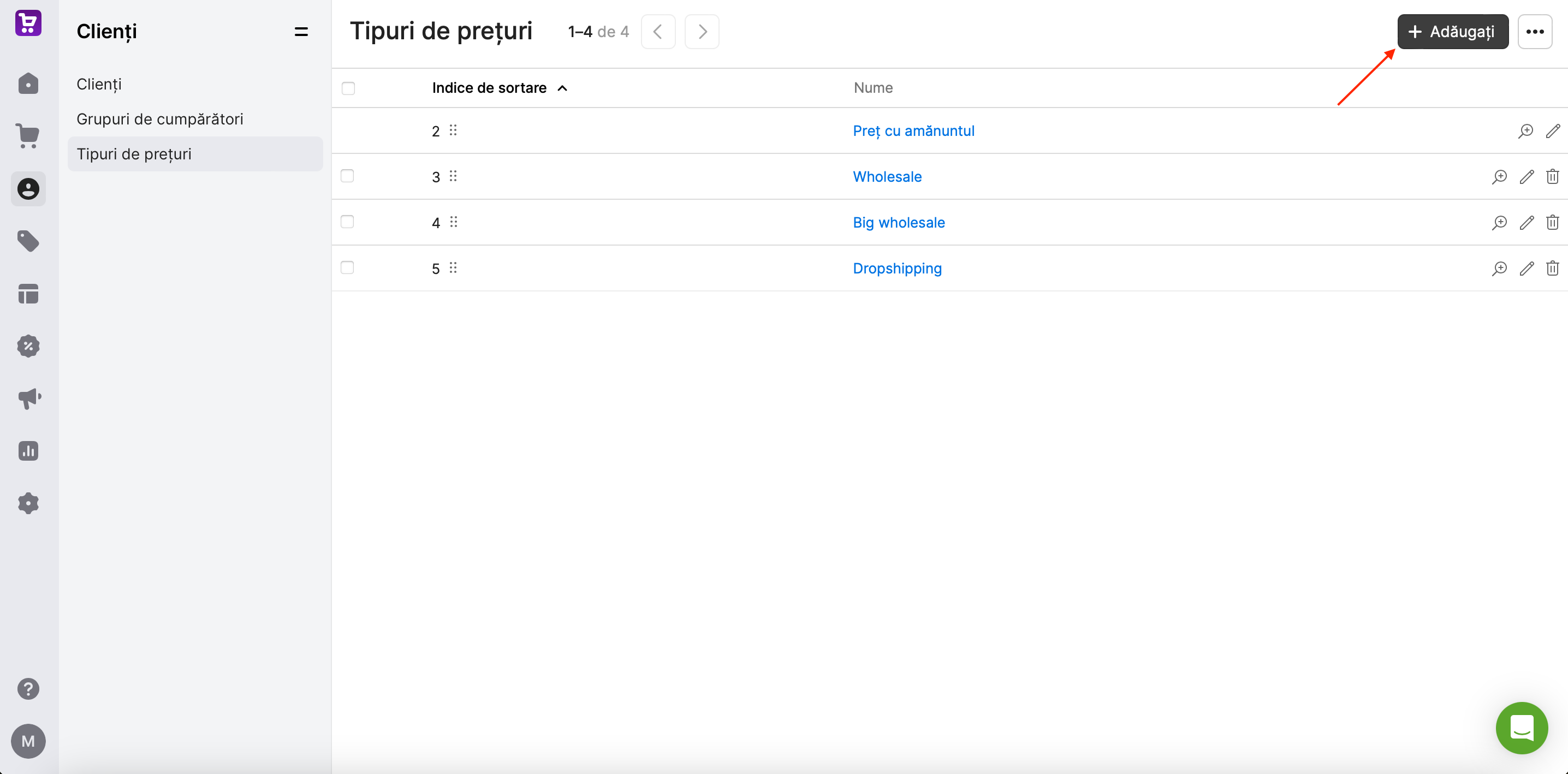The width and height of the screenshot is (1568, 774).
Task: Open the green chat support bubble
Action: (x=1521, y=728)
